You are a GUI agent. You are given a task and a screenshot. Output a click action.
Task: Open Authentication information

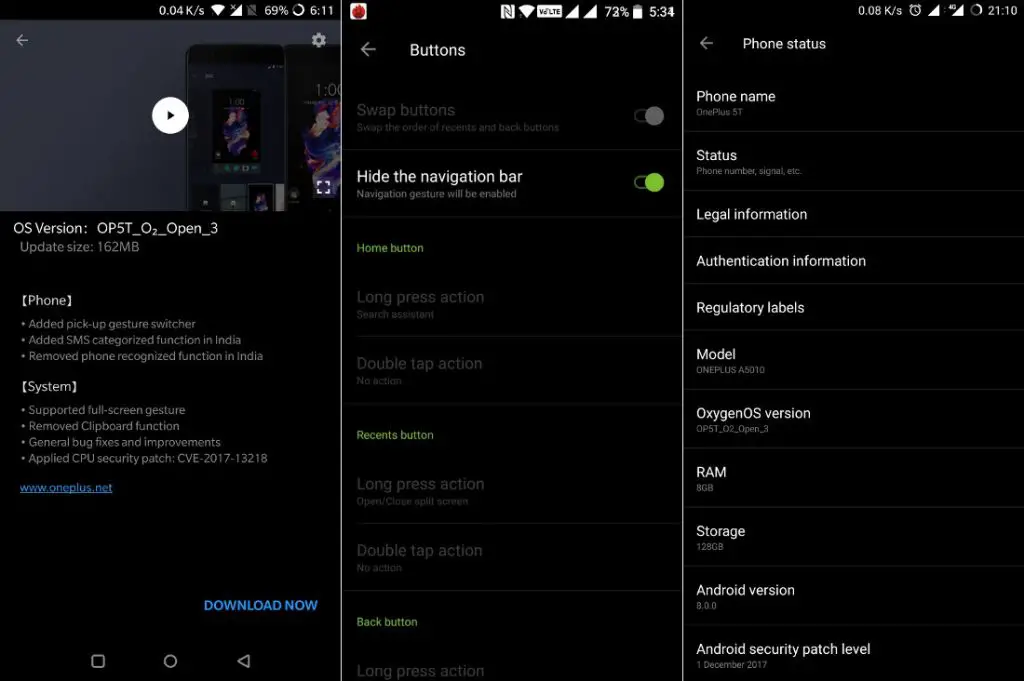tap(854, 261)
